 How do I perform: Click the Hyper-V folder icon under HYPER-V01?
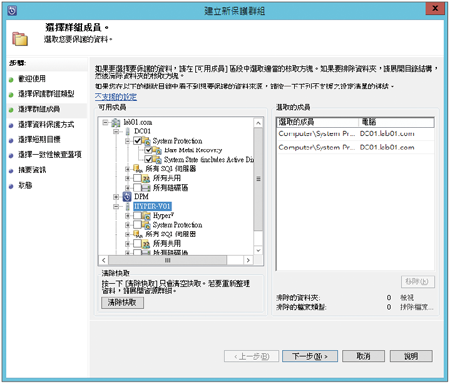pos(146,216)
